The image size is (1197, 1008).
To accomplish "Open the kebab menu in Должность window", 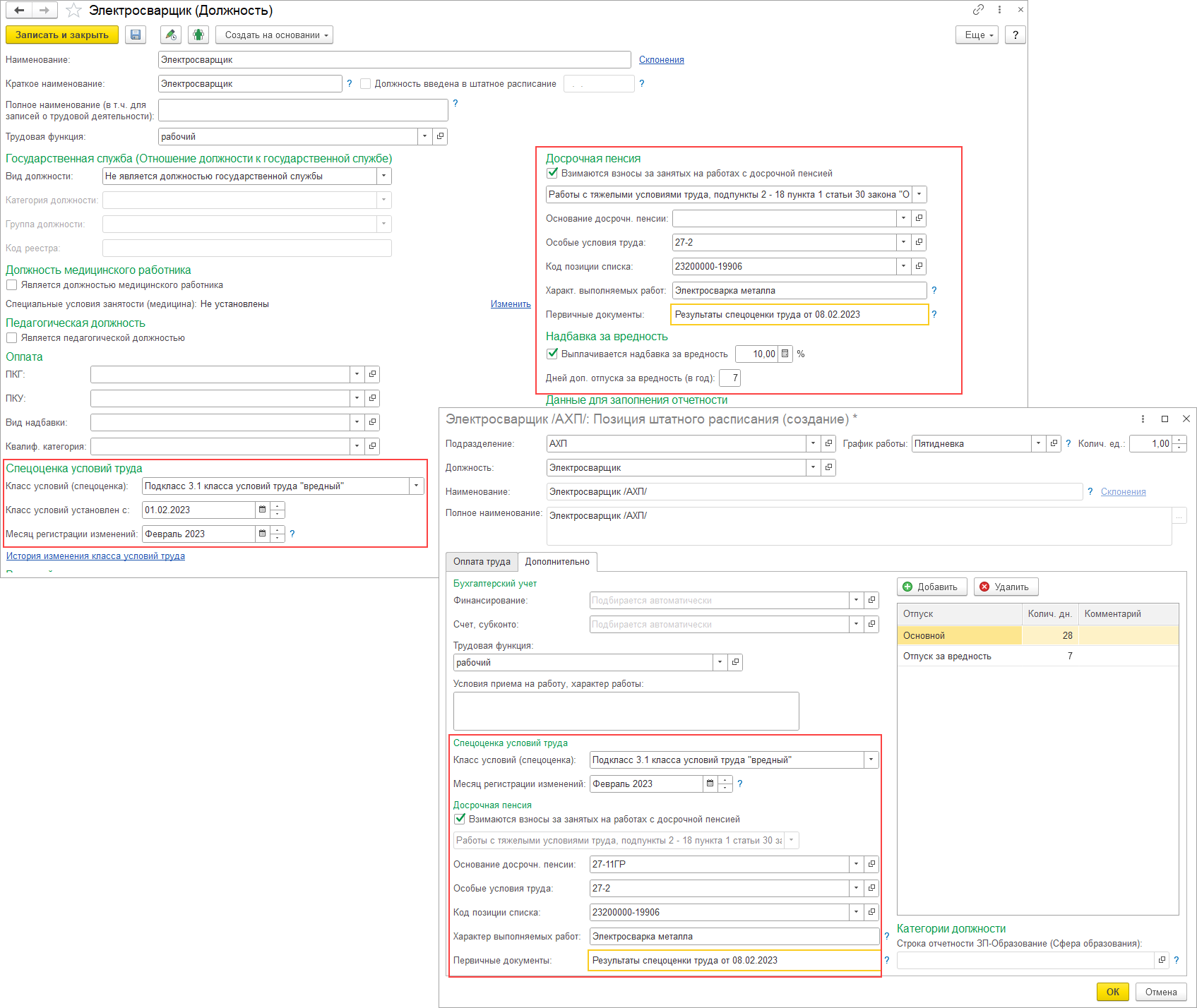I will click(x=999, y=10).
